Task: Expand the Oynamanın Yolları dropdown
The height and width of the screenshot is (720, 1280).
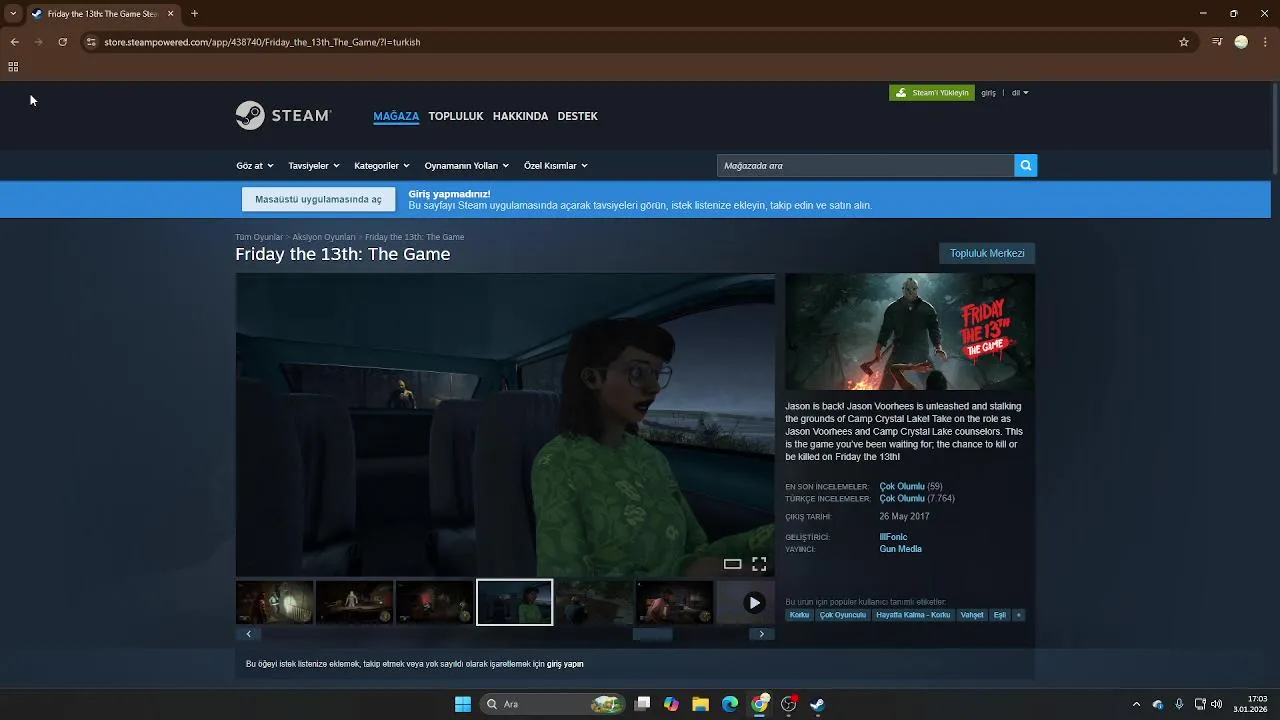Action: pos(467,166)
